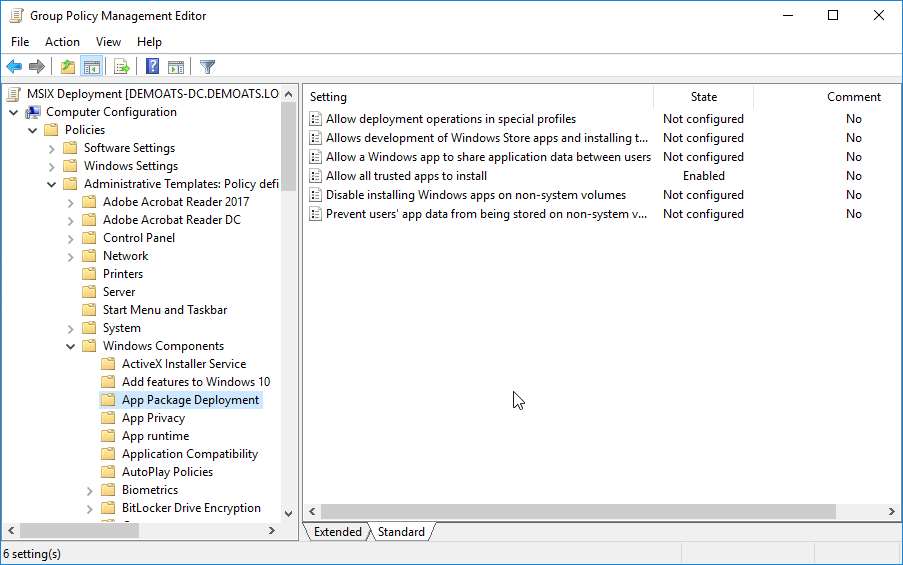Select 'Disable installing Windows apps on non-system volumes'
Viewport: 903px width, 565px height.
coord(475,195)
